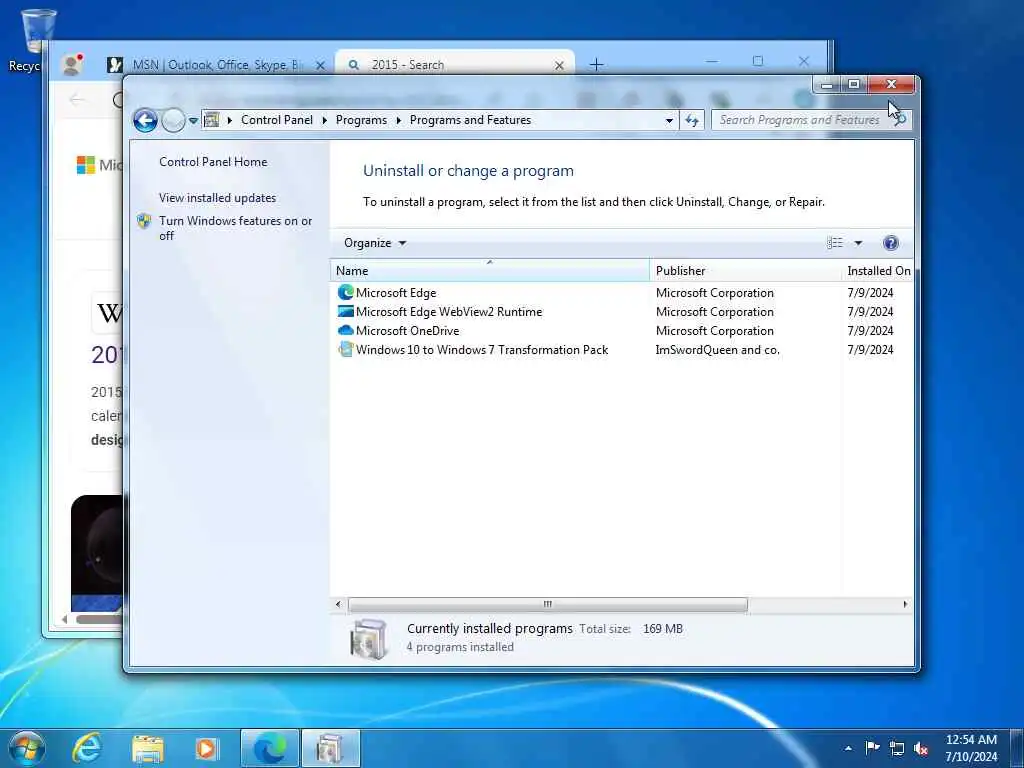Open the Start menu orb
The width and height of the screenshot is (1024, 768).
click(x=27, y=748)
